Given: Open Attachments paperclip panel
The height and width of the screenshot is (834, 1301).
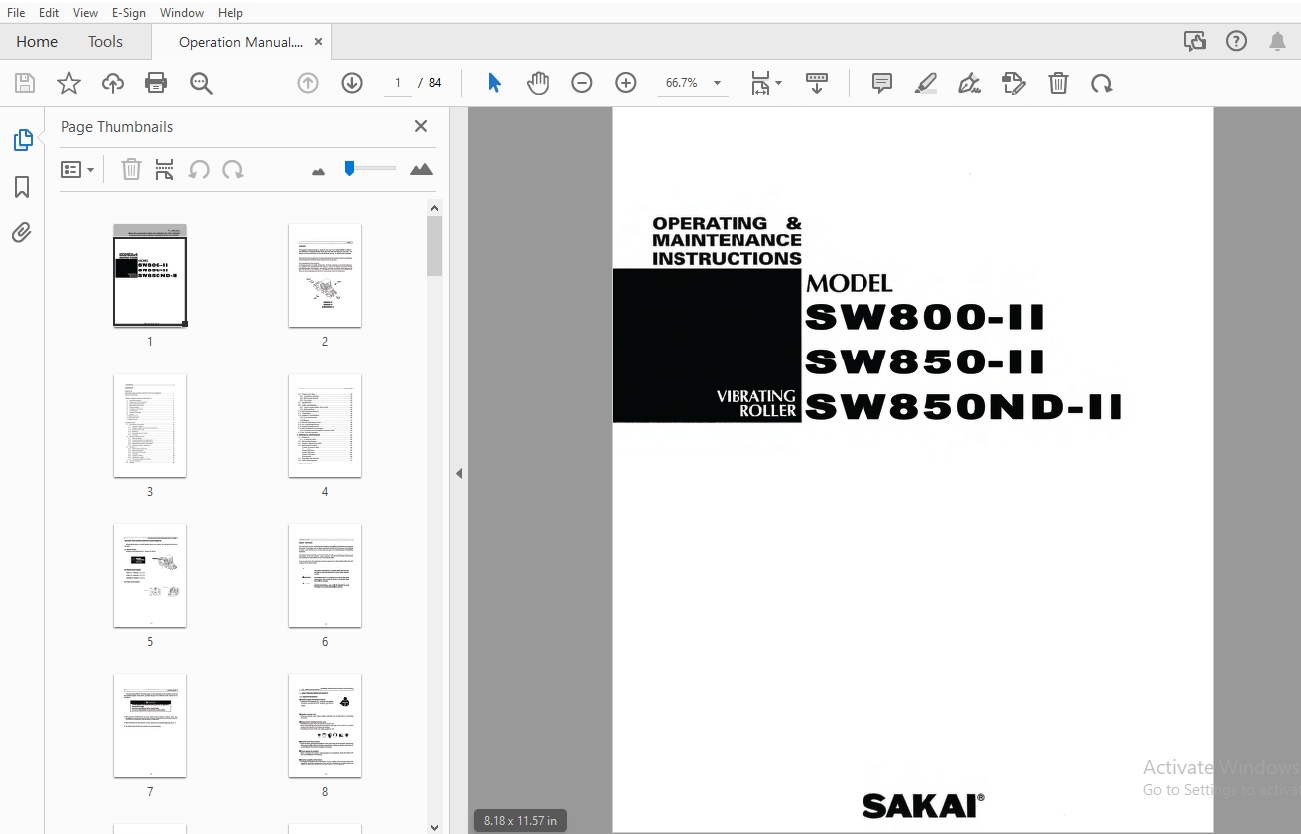Looking at the screenshot, I should [22, 233].
